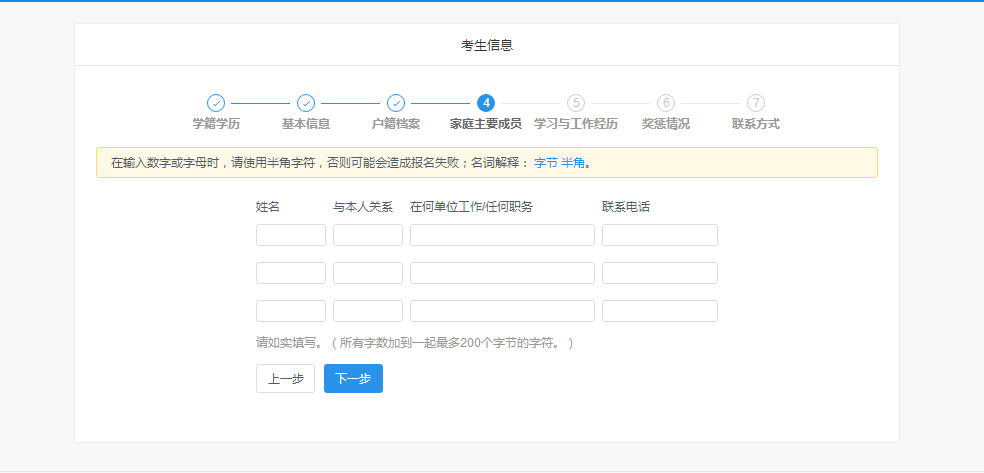Screen dimensions: 984x473
Task: Click the step 5 学习与工作经历 circle
Action: click(576, 103)
